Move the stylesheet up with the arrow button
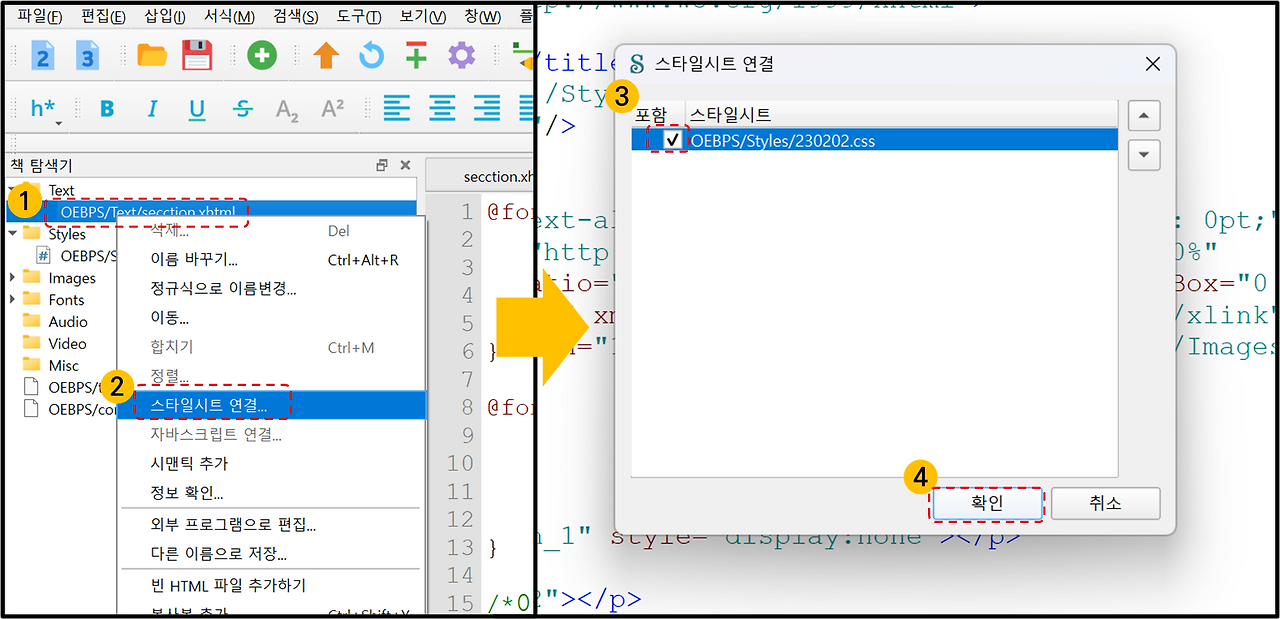 click(1143, 115)
